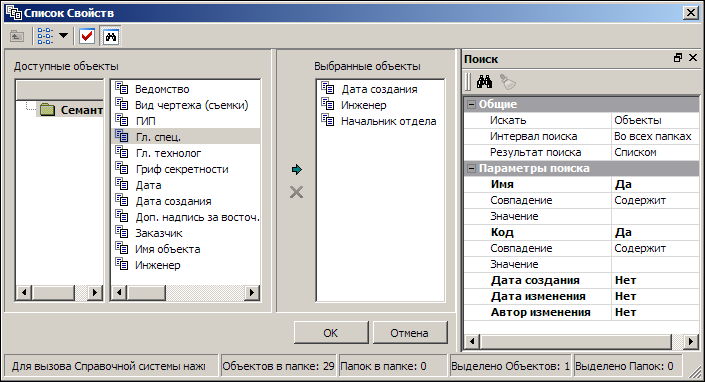Select Заказчик item
The image size is (705, 382).
click(x=159, y=233)
